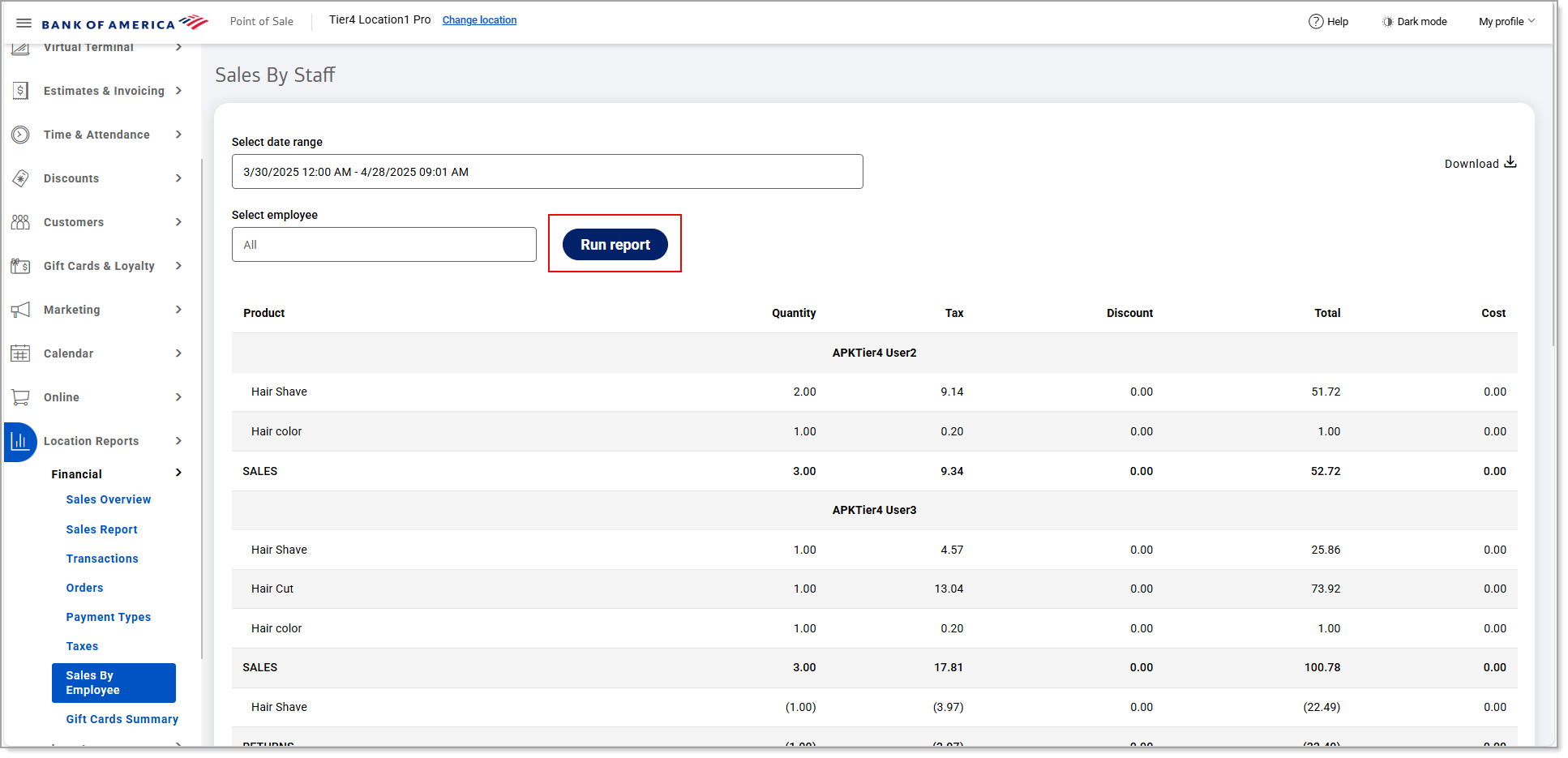Click the Online shopping cart icon
This screenshot has width=1568, height=758.
[21, 397]
